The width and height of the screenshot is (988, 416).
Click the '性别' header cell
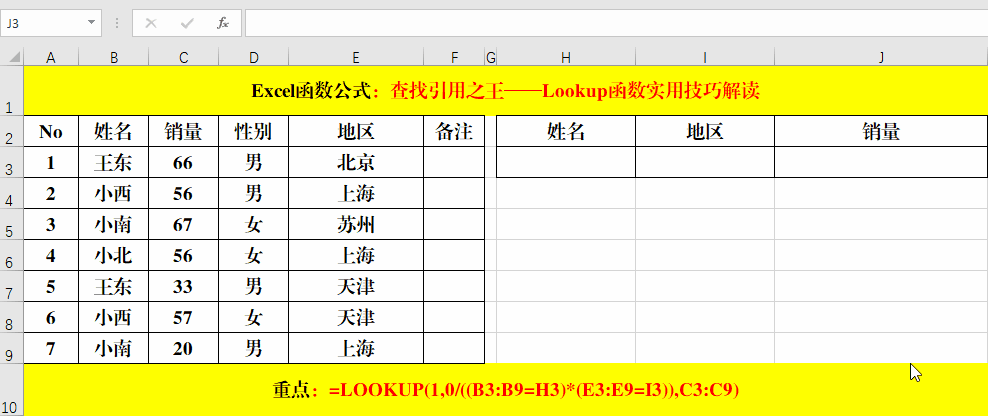253,131
